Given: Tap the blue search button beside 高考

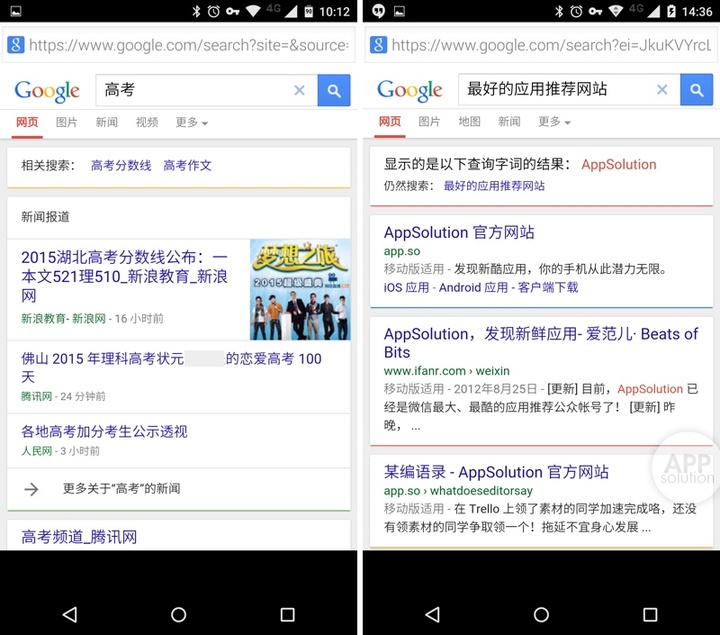Looking at the screenshot, I should 334,90.
